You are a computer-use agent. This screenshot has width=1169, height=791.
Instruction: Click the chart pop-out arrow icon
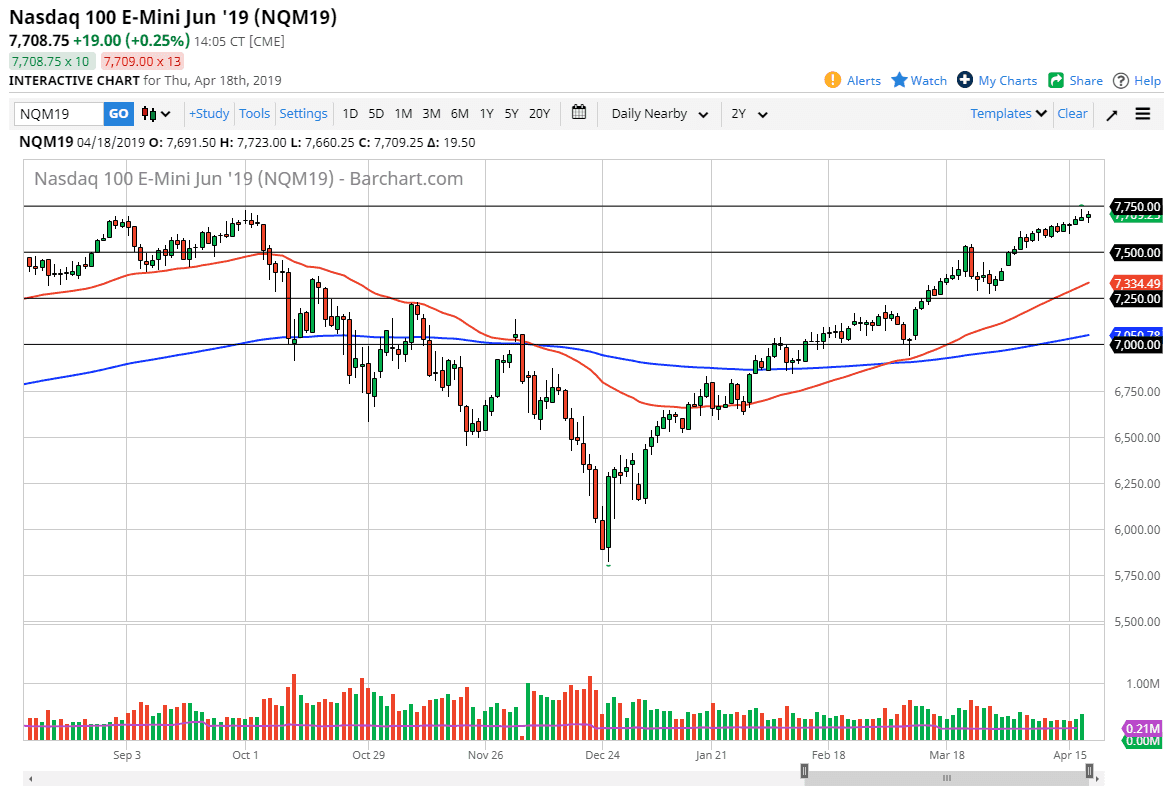coord(1112,113)
